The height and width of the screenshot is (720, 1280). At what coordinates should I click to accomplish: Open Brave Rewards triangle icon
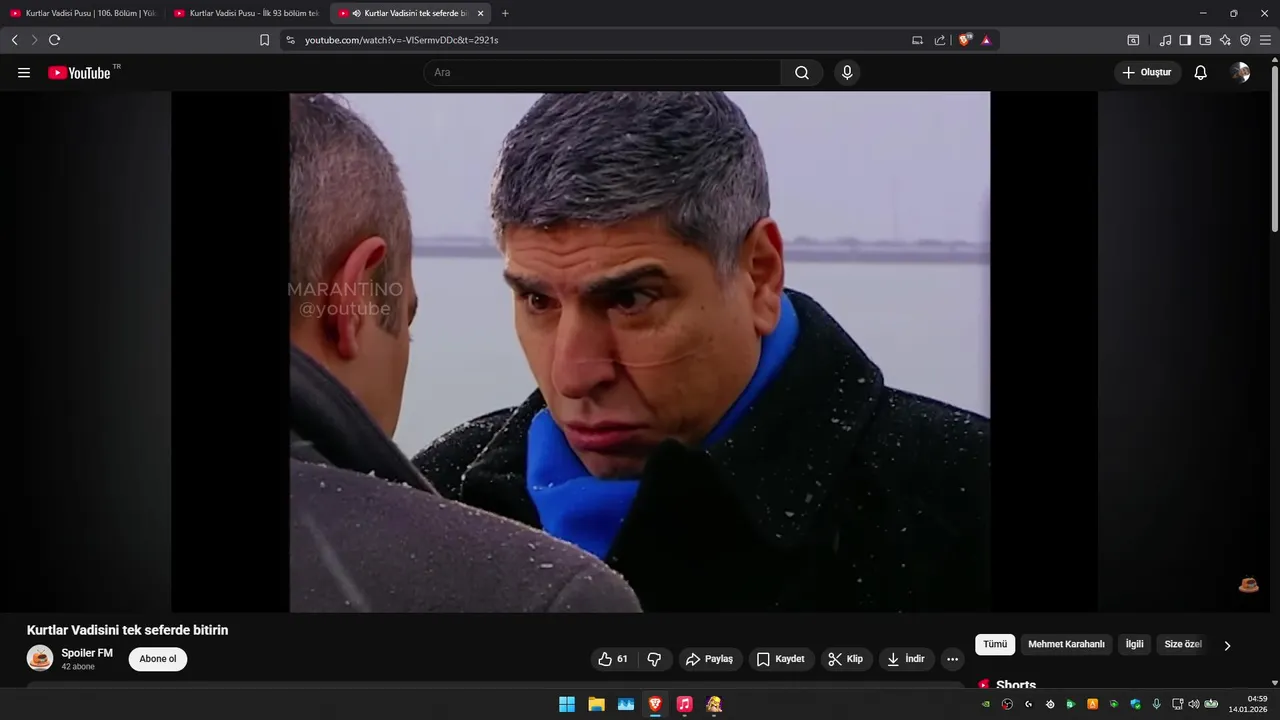click(x=986, y=40)
